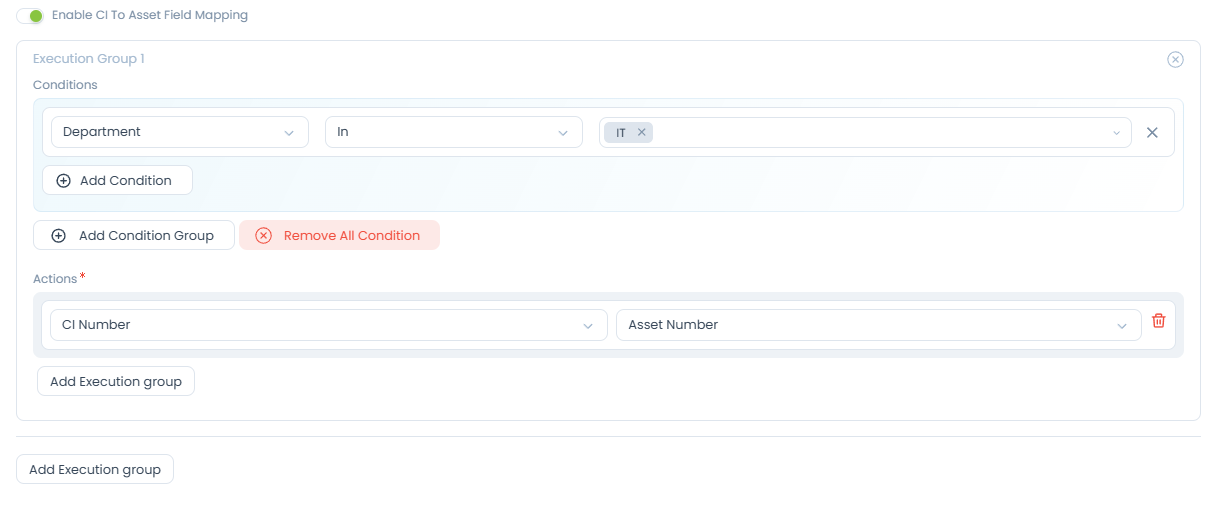Click plus icon beside Add Condition Group
This screenshot has height=507, width=1207.
(x=58, y=236)
